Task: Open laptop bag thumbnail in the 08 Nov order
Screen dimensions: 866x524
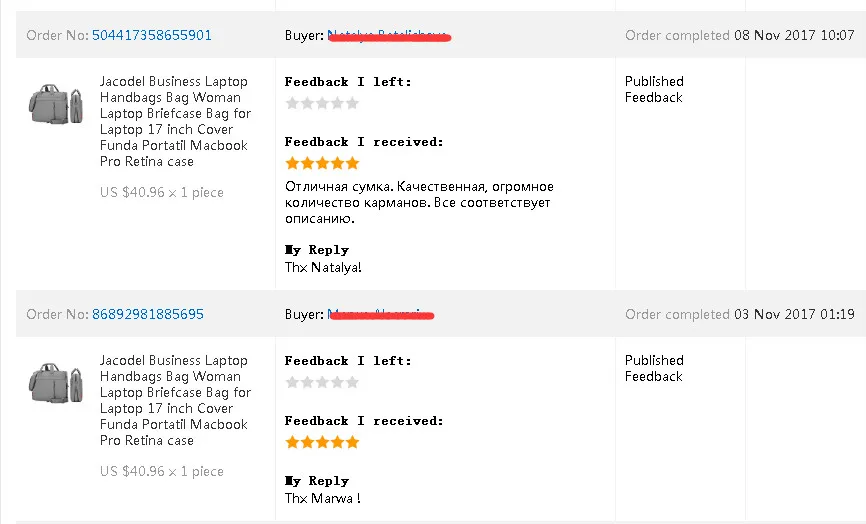Action: coord(55,99)
